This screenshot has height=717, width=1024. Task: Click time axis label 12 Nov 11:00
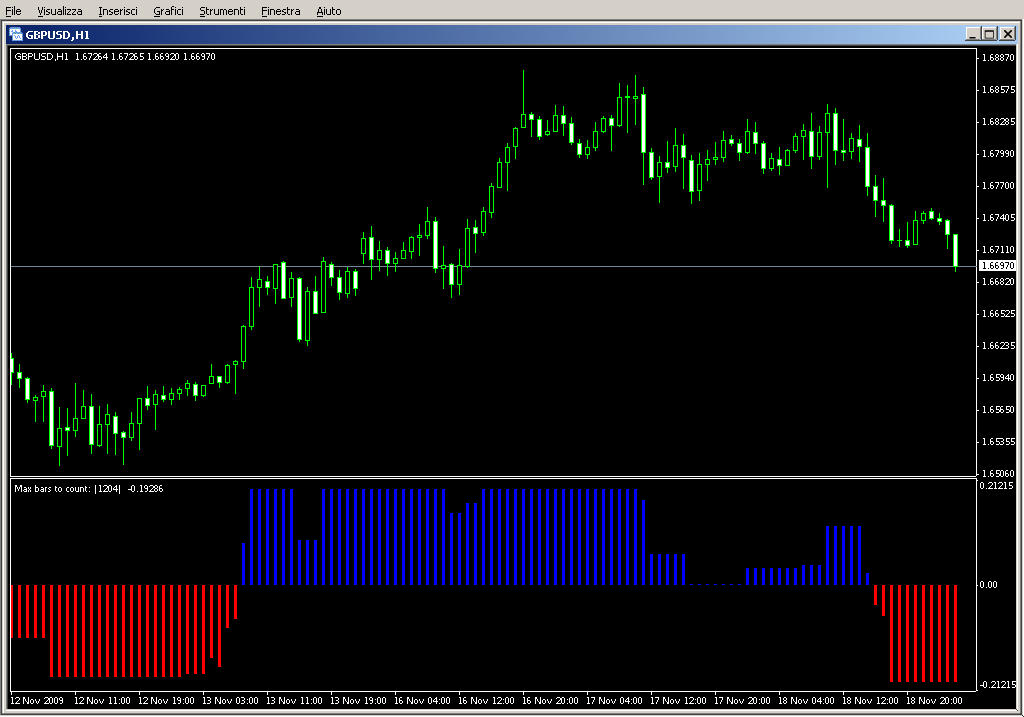pos(102,701)
